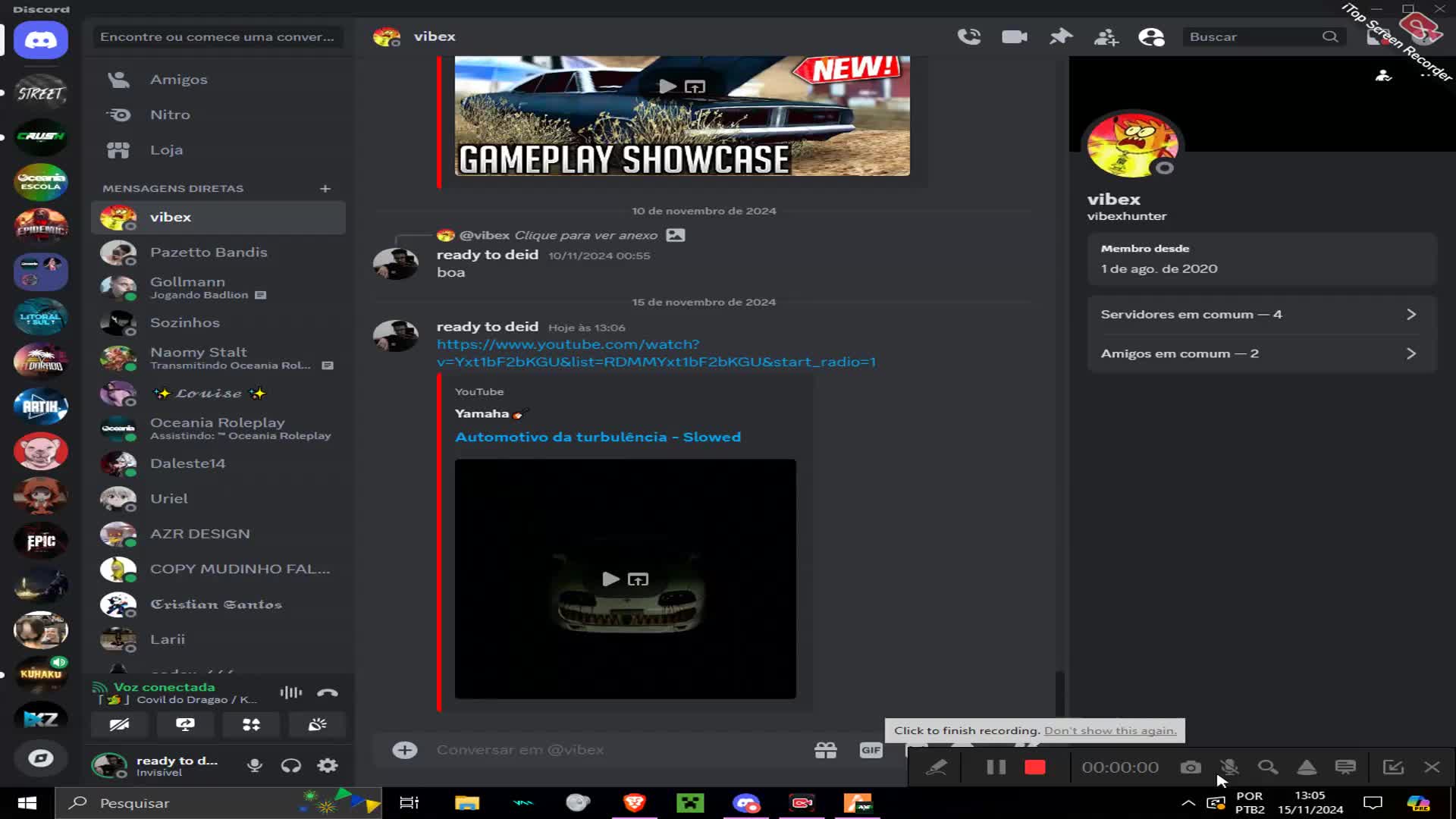
Task: Open the KUHAKU server
Action: coord(41,673)
